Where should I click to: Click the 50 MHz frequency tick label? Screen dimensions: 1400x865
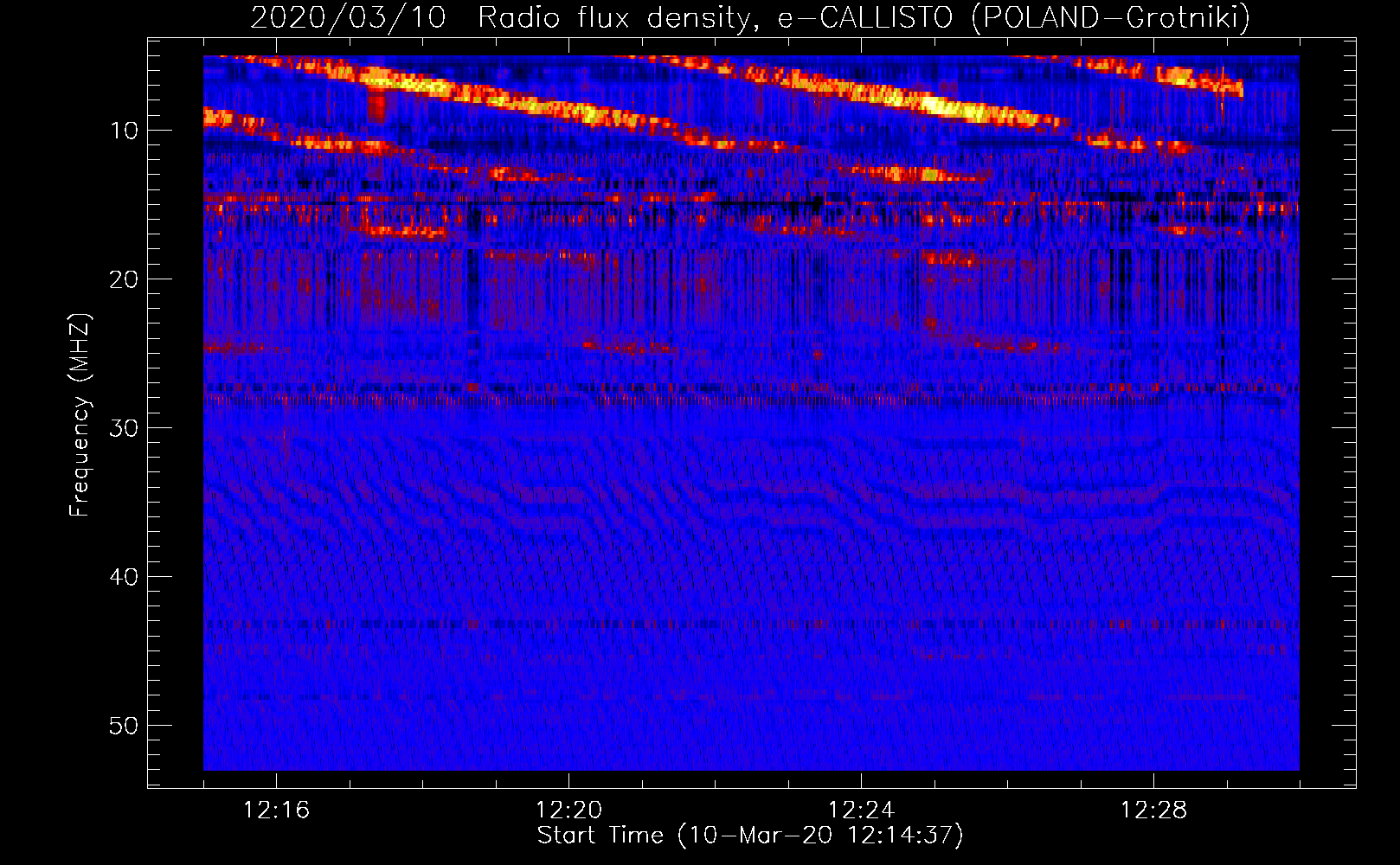125,726
